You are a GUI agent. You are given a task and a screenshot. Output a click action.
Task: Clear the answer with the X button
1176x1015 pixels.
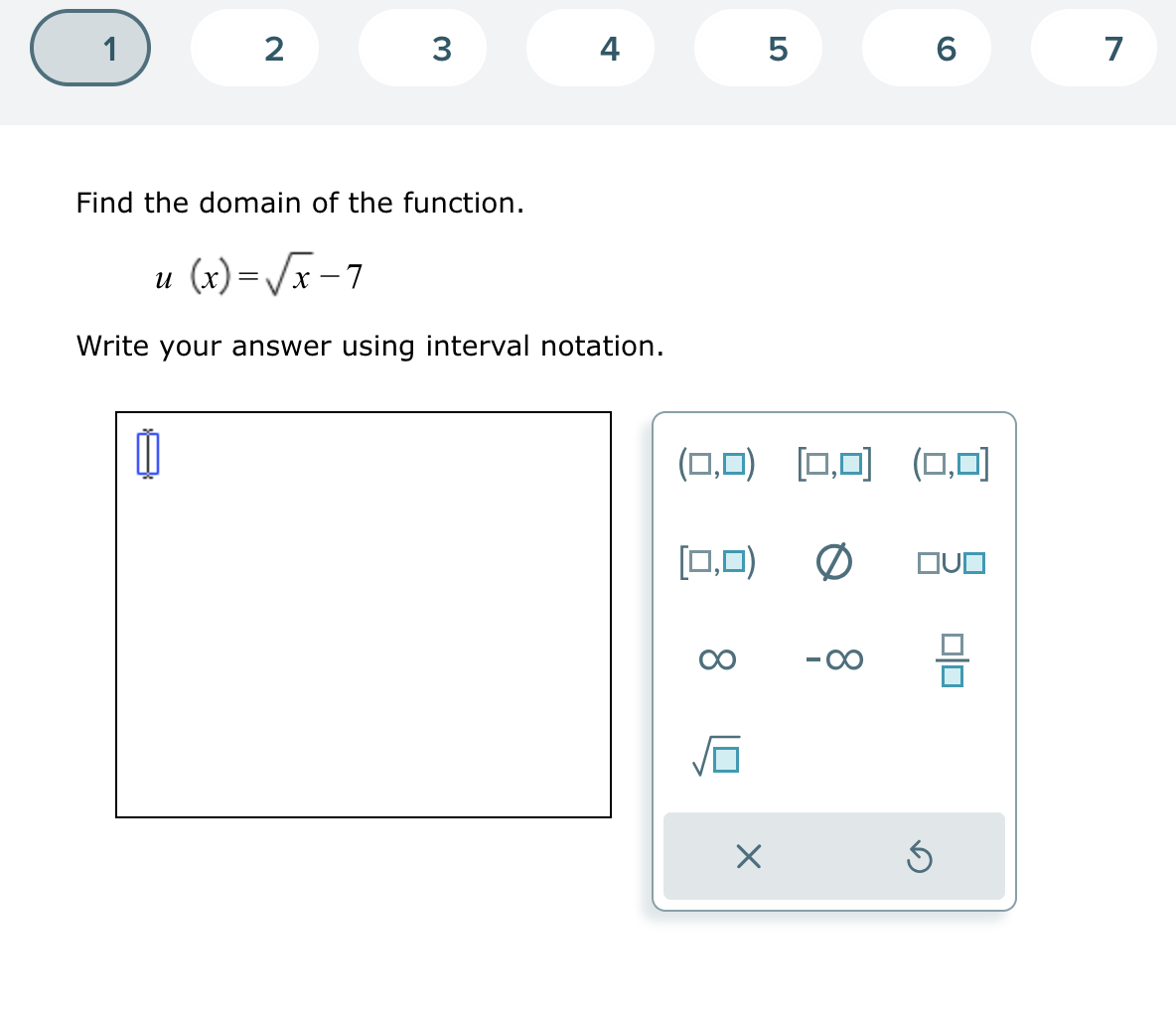pyautogui.click(x=748, y=857)
